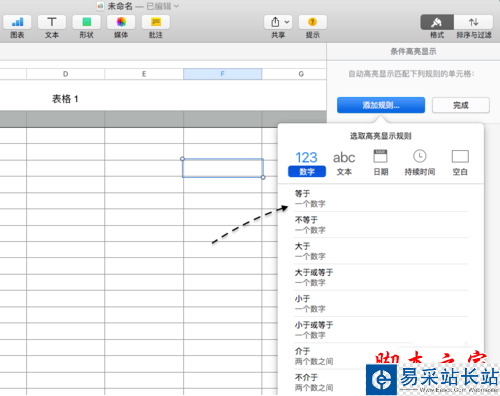Image resolution: width=500 pixels, height=396 pixels.
Task: Choose the 等于 rule
Action: pos(381,199)
